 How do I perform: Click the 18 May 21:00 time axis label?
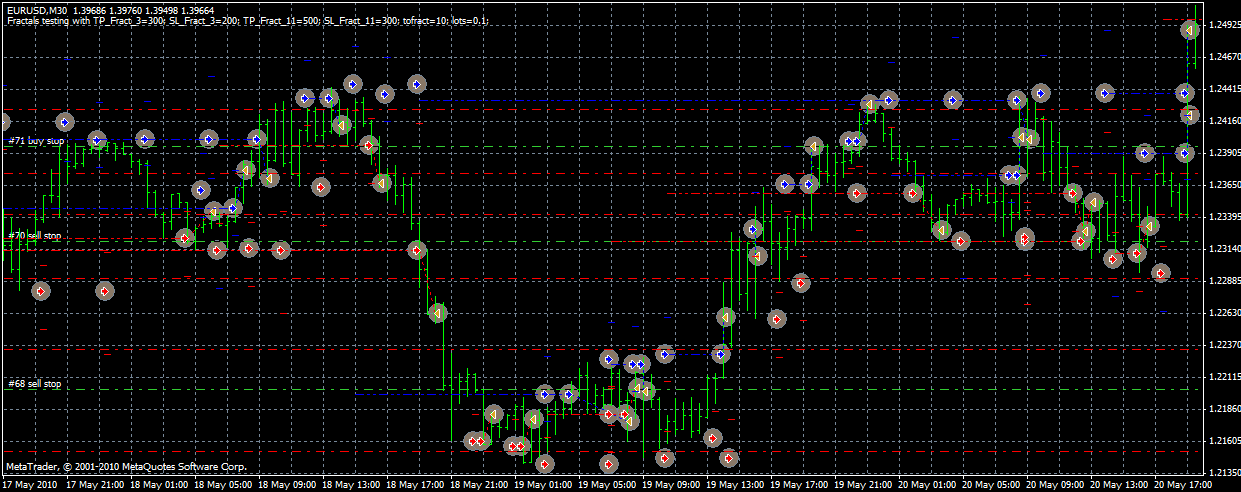(x=479, y=484)
